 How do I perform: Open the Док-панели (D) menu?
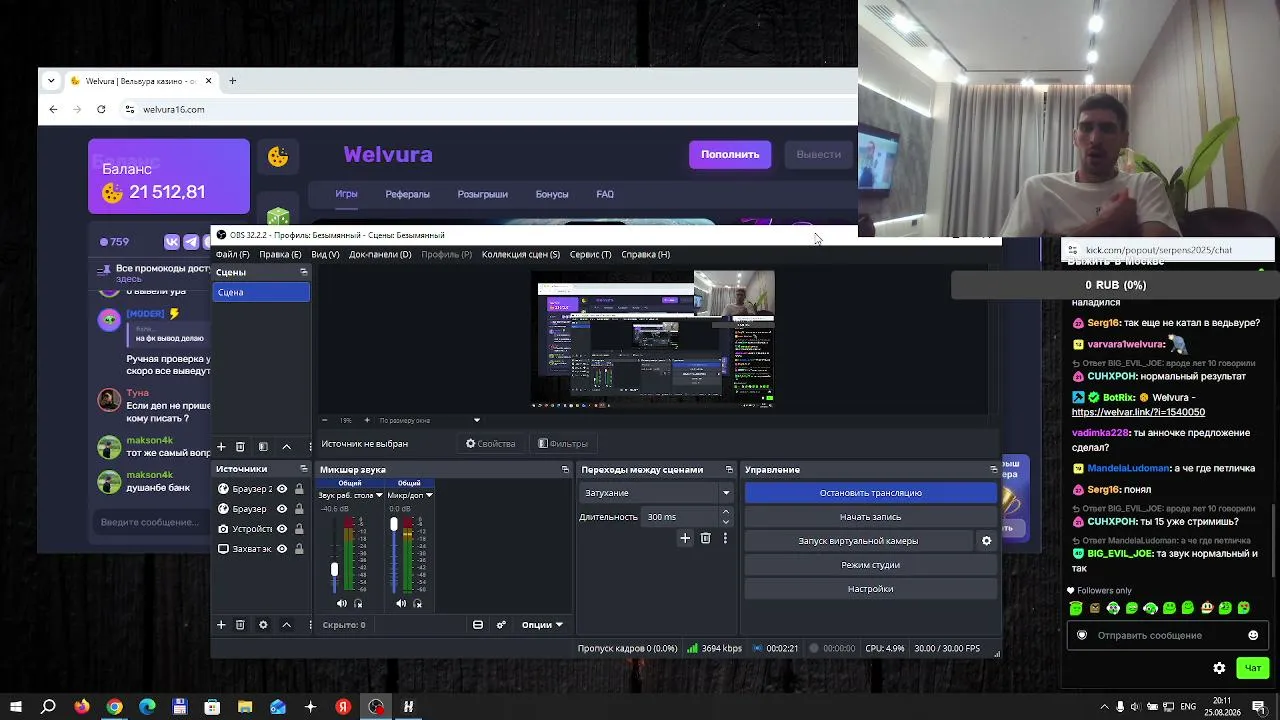[x=380, y=254]
